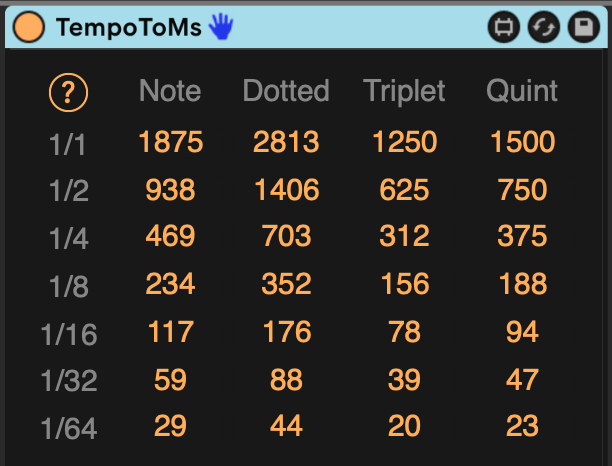Select the 94 quint sixteenth value
The height and width of the screenshot is (466, 612).
(x=522, y=331)
